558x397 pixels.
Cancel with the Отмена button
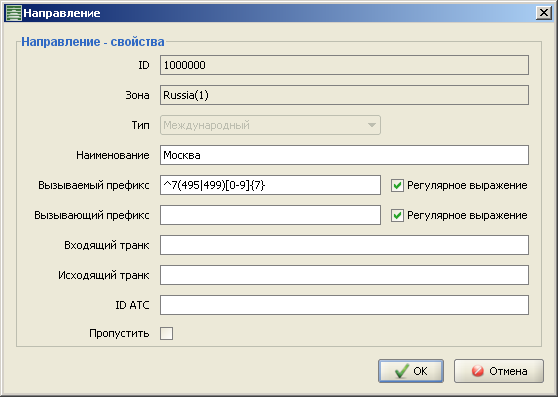(499, 371)
